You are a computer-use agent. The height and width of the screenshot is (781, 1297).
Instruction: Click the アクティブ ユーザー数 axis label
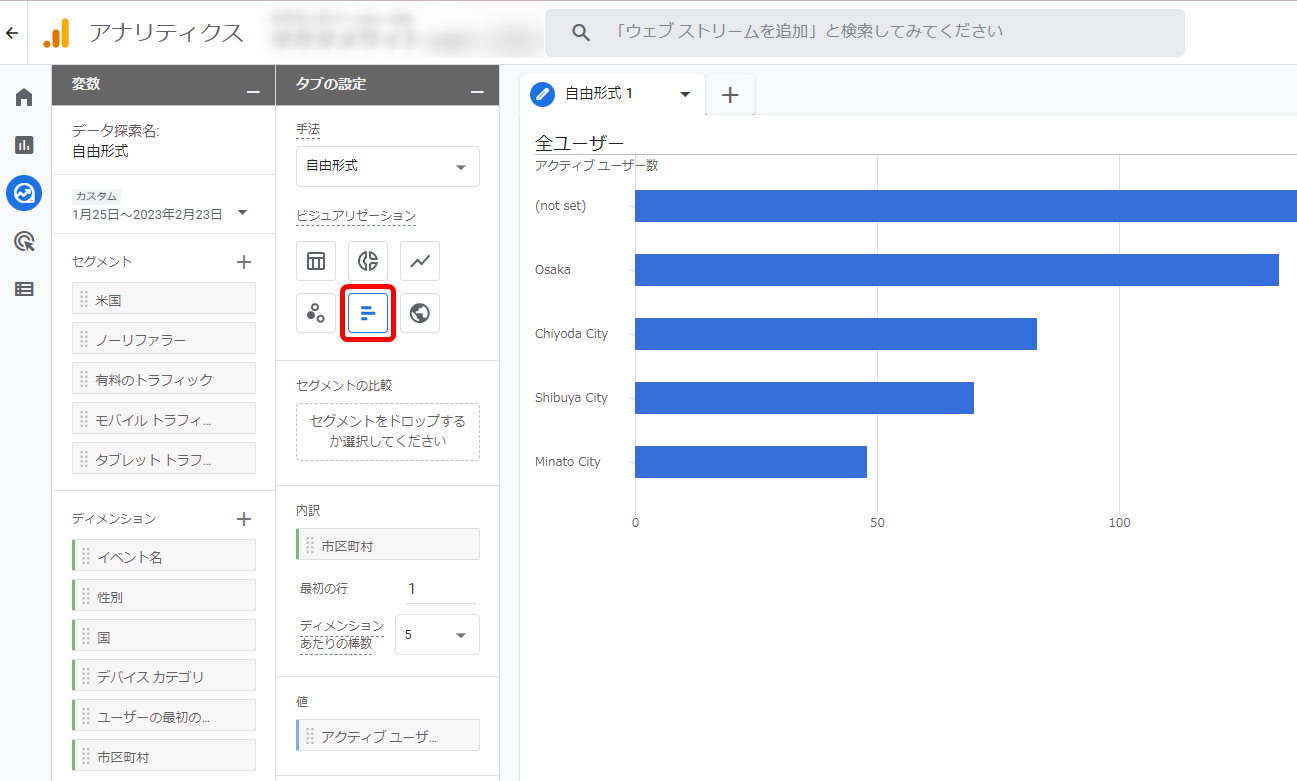[x=596, y=166]
